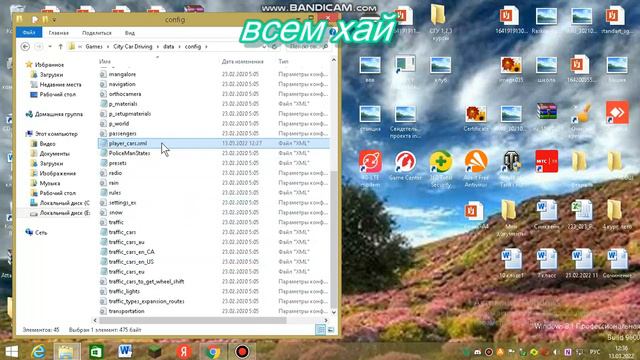Launch Internet Explorer from the taskbar
This screenshot has width=640, height=360.
(39, 351)
